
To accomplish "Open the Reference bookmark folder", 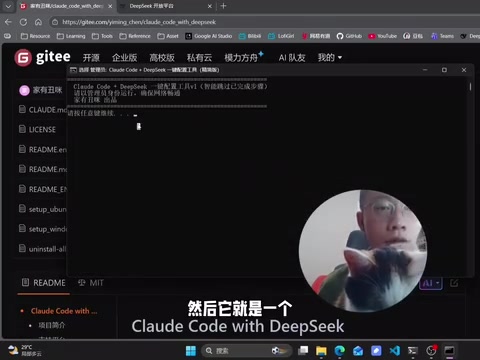I will click(135, 36).
